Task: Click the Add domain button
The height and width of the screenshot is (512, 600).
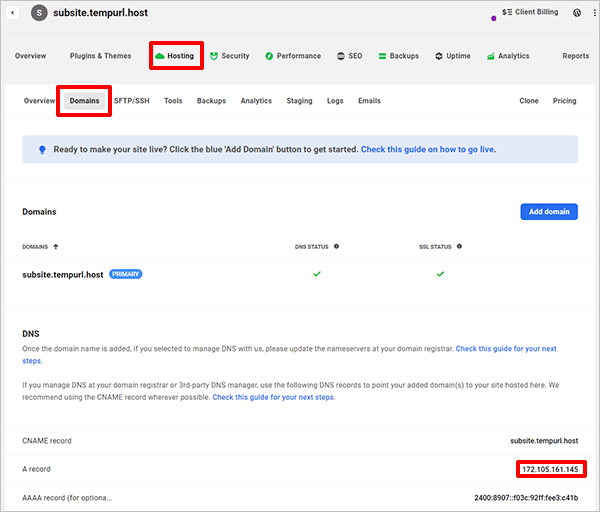Action: [549, 212]
